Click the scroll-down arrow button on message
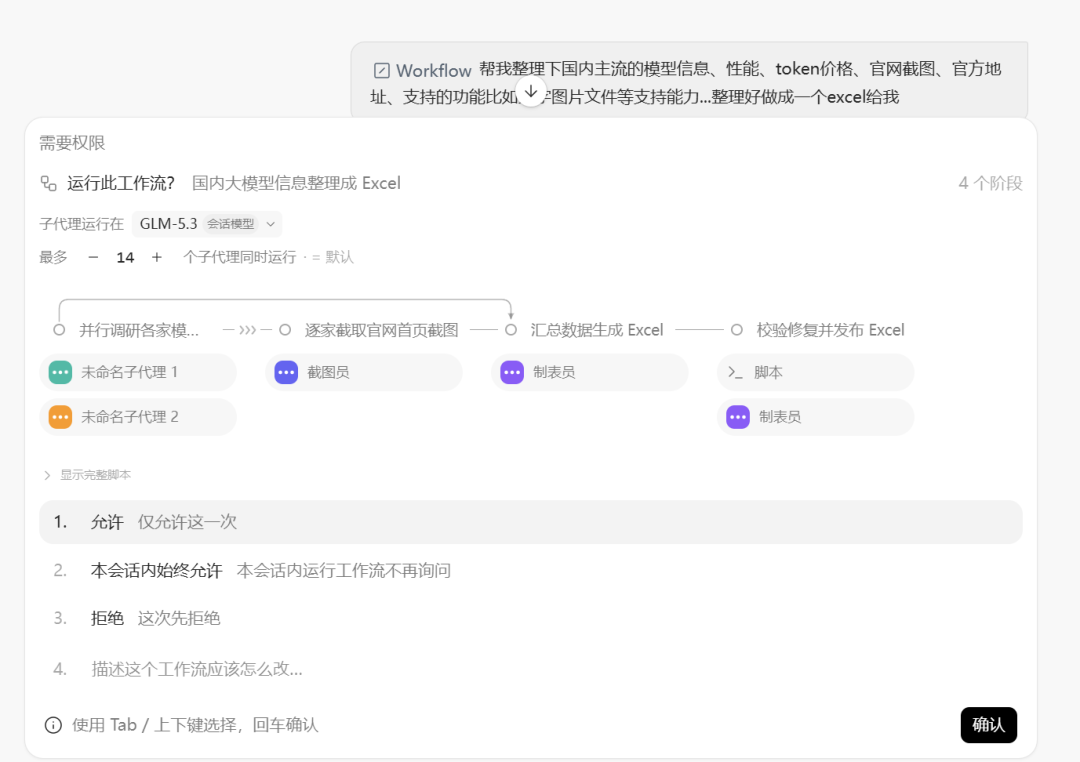 point(530,92)
